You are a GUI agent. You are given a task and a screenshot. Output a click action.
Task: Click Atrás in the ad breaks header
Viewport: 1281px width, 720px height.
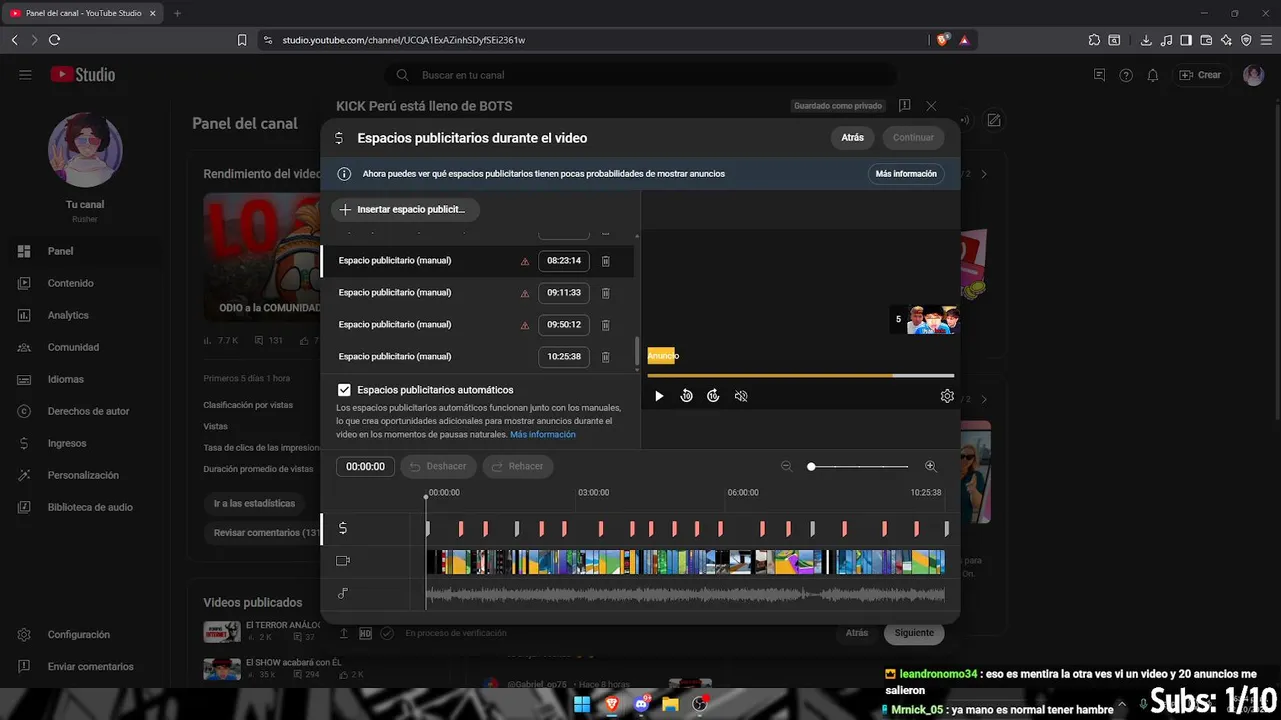[852, 138]
